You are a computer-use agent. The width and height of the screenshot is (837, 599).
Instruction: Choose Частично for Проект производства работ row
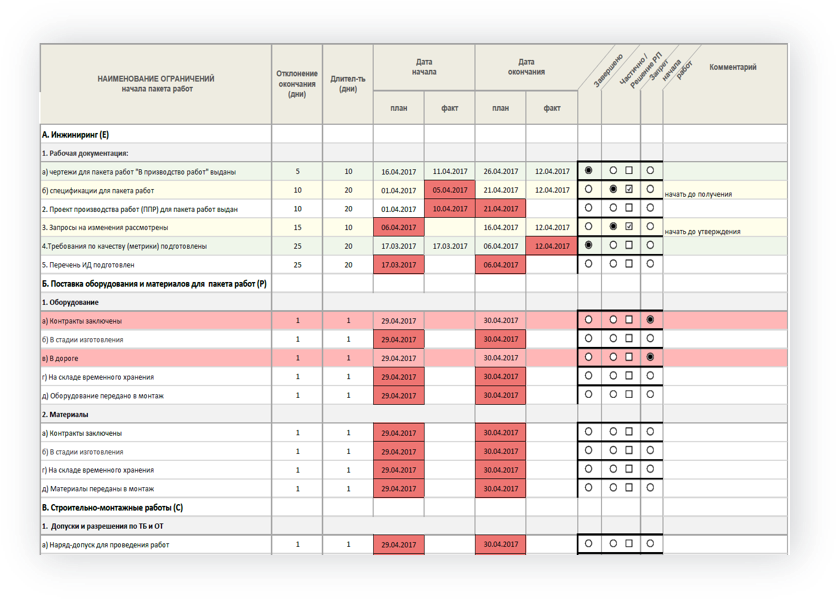click(613, 208)
